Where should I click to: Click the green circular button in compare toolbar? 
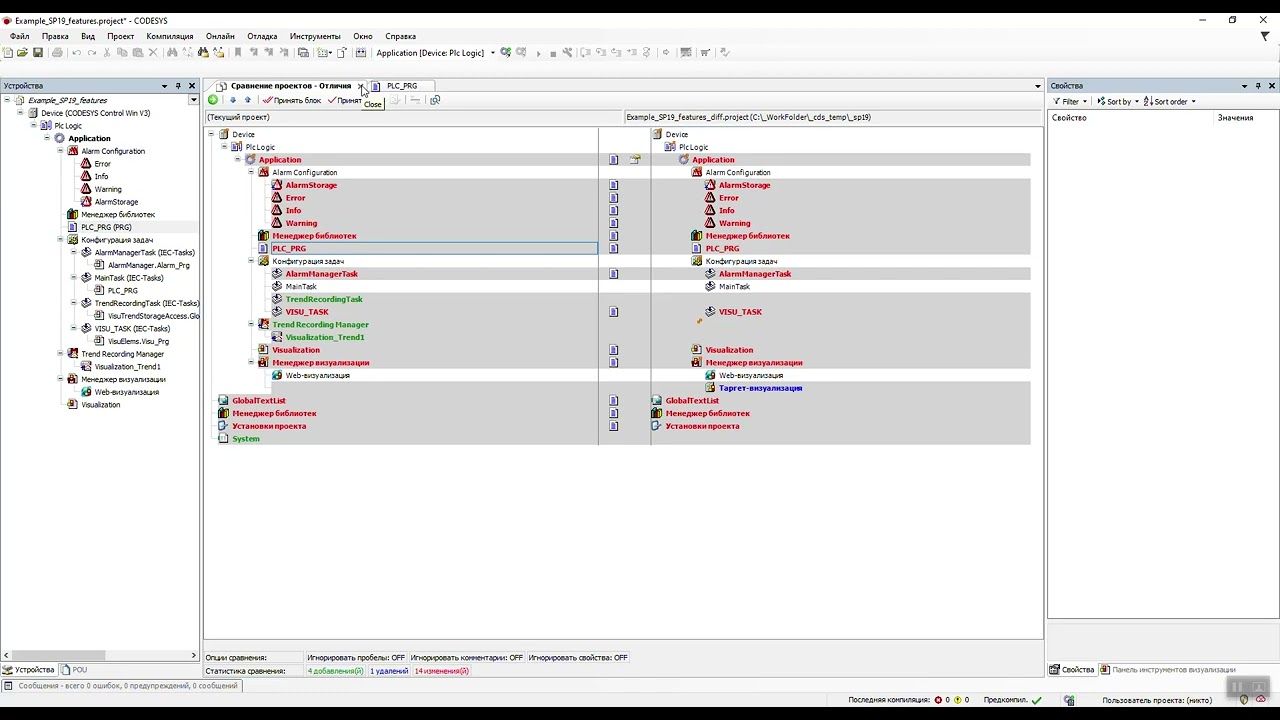[213, 100]
